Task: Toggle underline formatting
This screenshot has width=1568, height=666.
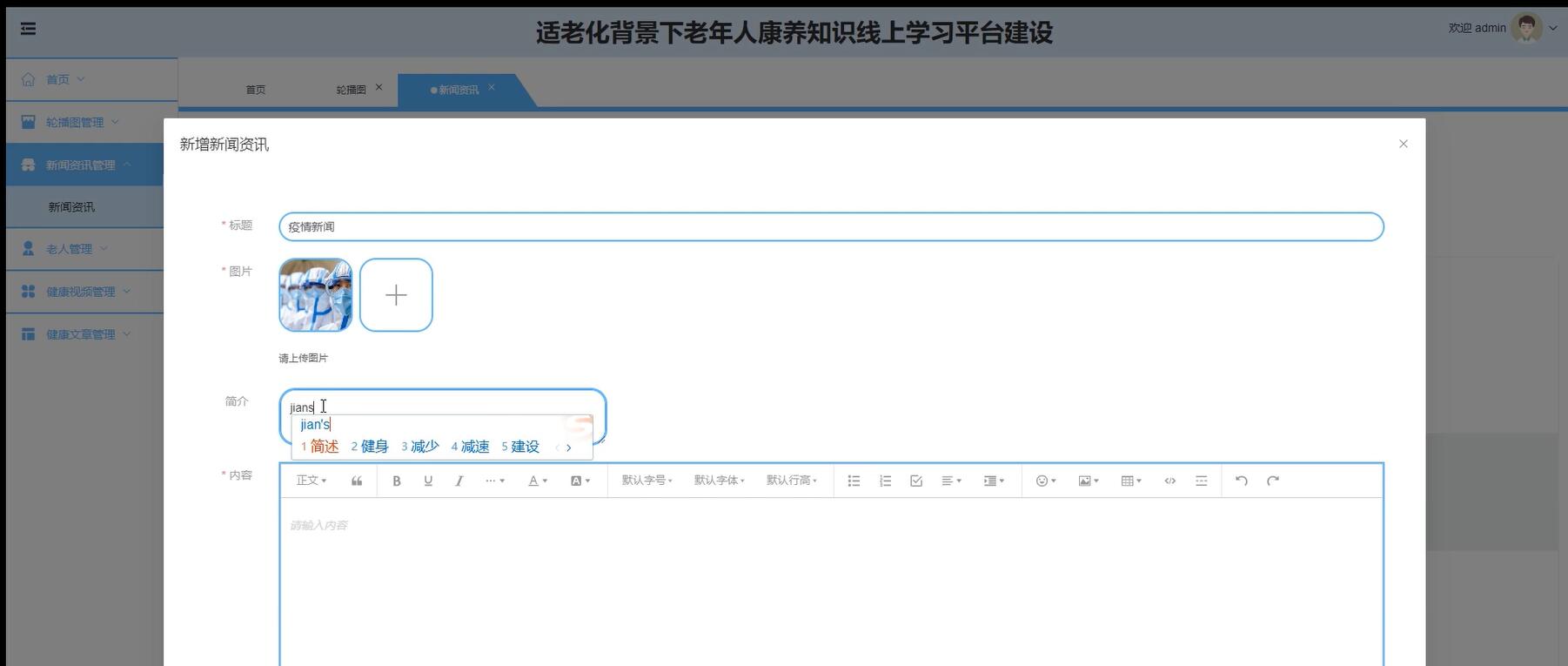Action: [428, 481]
